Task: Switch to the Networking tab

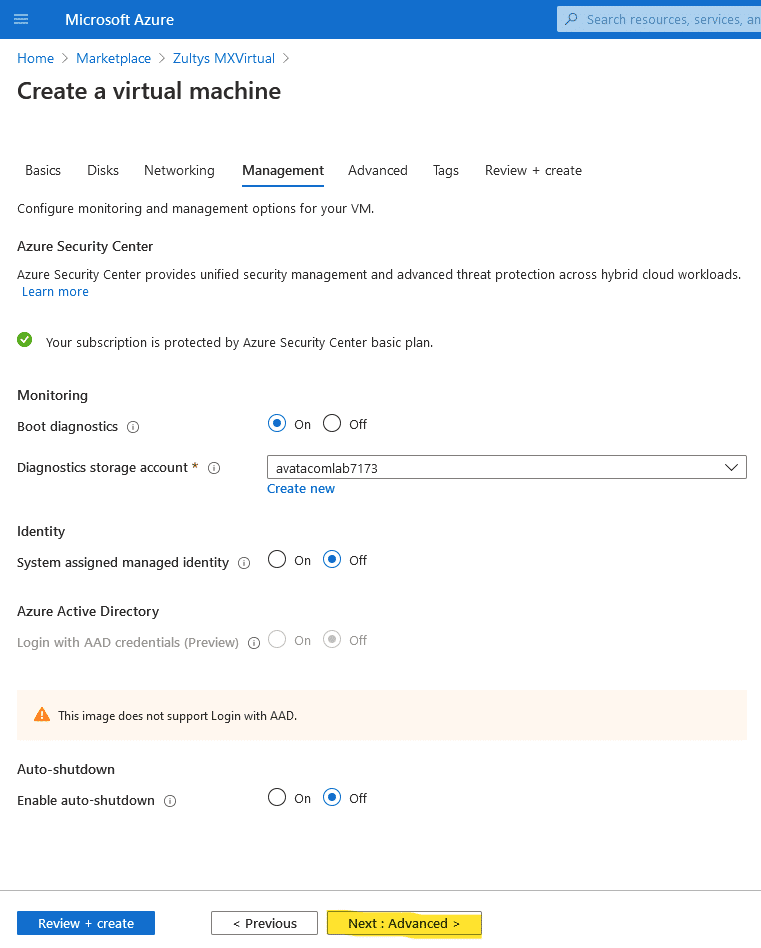Action: point(180,170)
